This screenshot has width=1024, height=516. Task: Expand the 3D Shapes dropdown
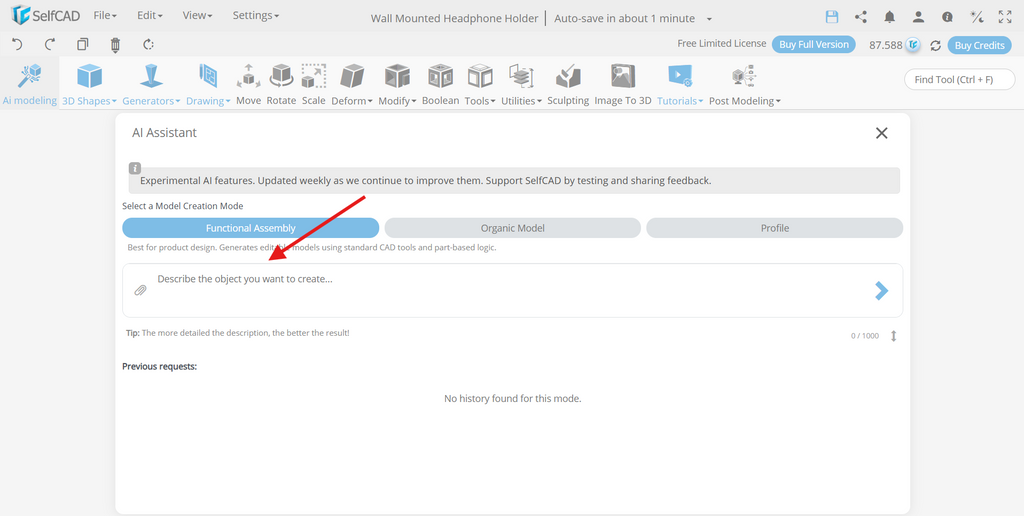coord(89,101)
